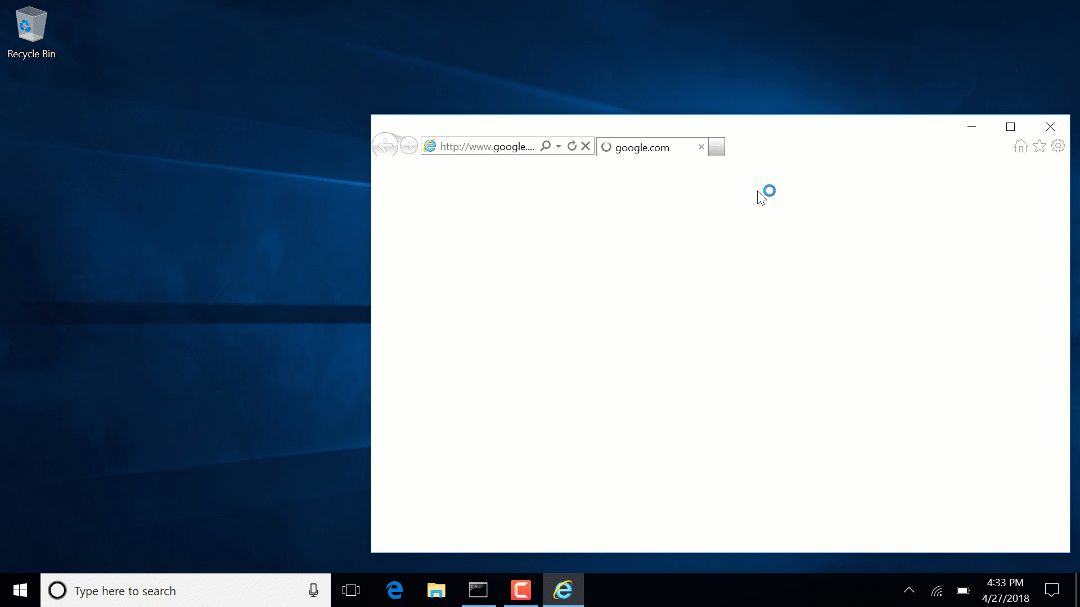Click the Internet Explorer forward arrow button
The image size is (1080, 607).
pyautogui.click(x=408, y=146)
